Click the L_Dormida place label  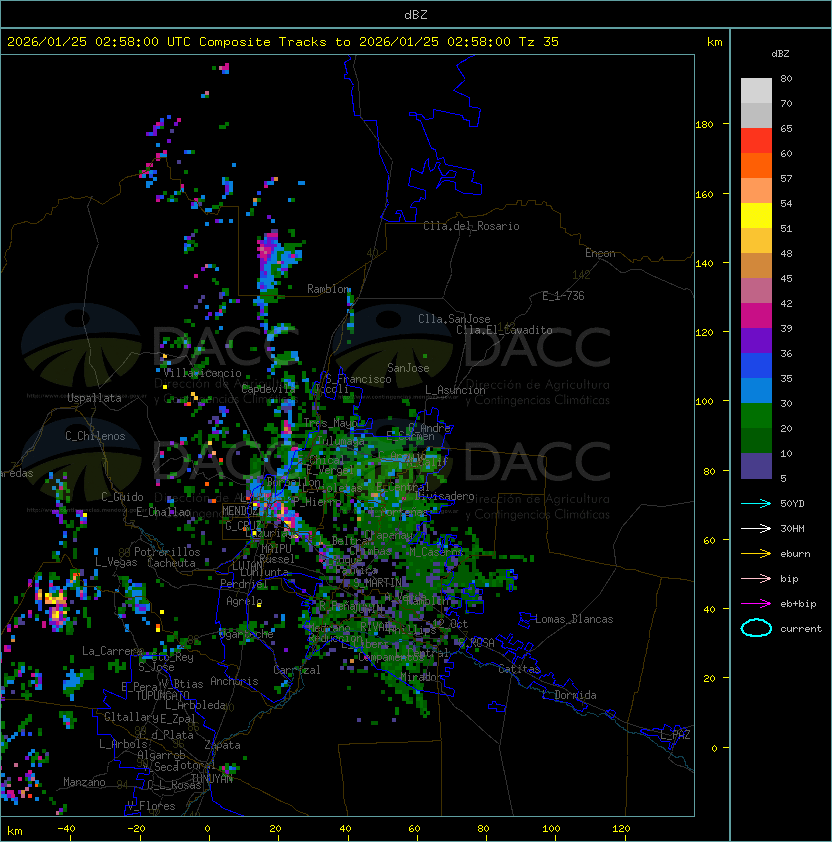tap(569, 695)
